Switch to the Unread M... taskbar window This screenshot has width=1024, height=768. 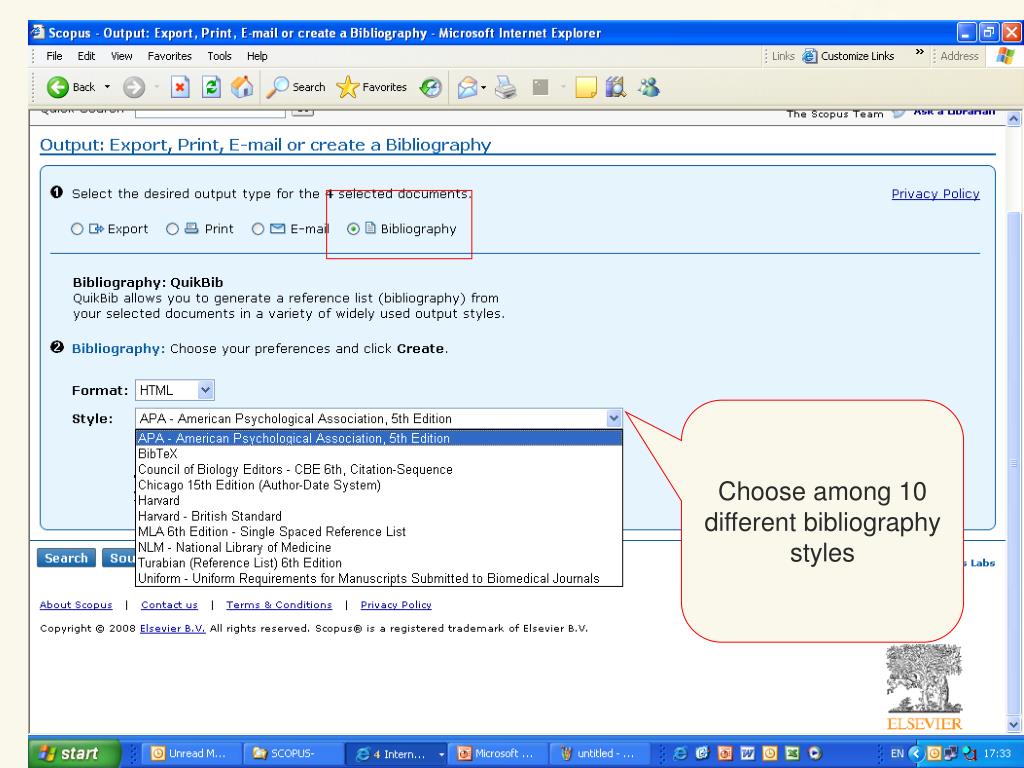[191, 753]
